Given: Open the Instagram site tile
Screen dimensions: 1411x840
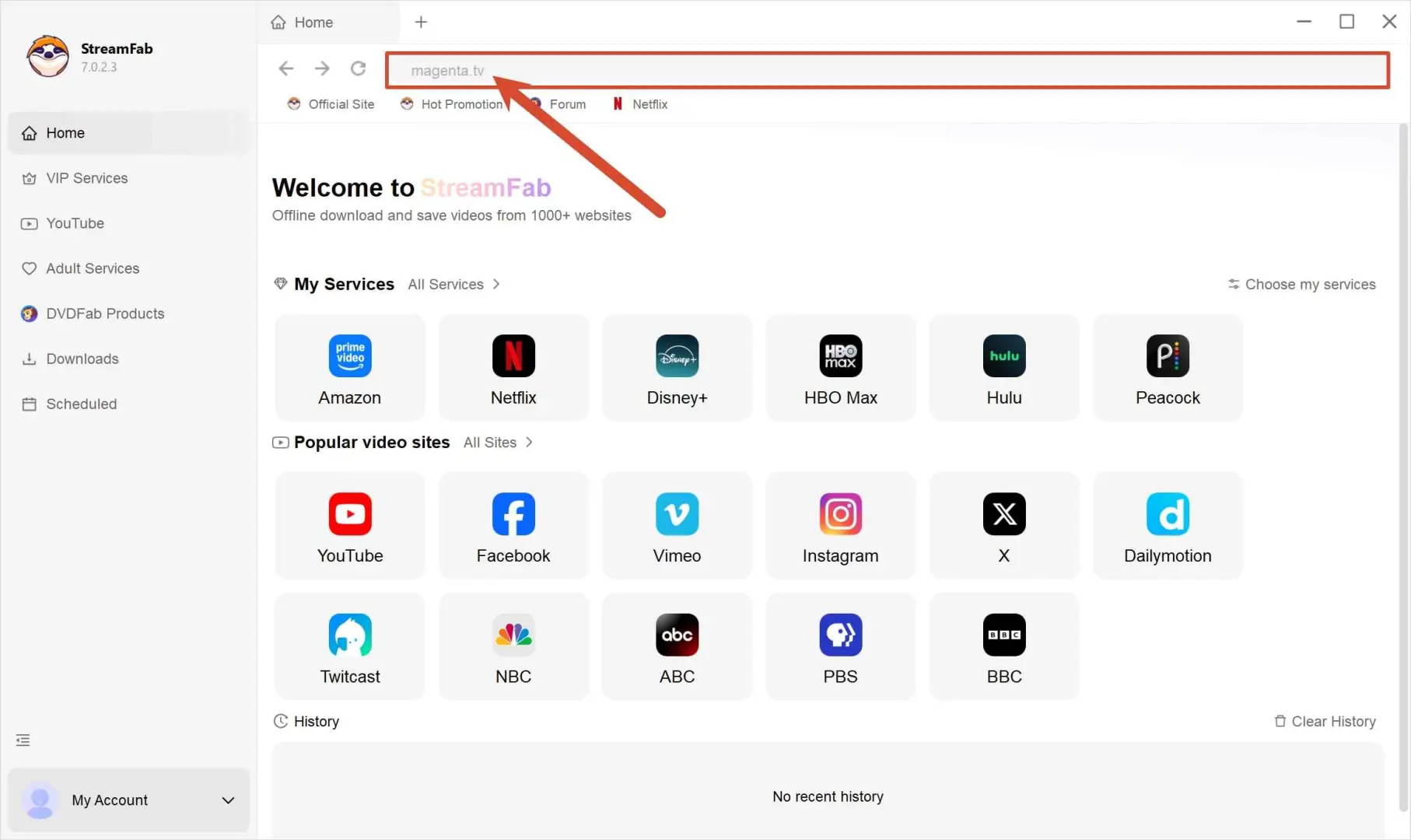Looking at the screenshot, I should tap(841, 526).
